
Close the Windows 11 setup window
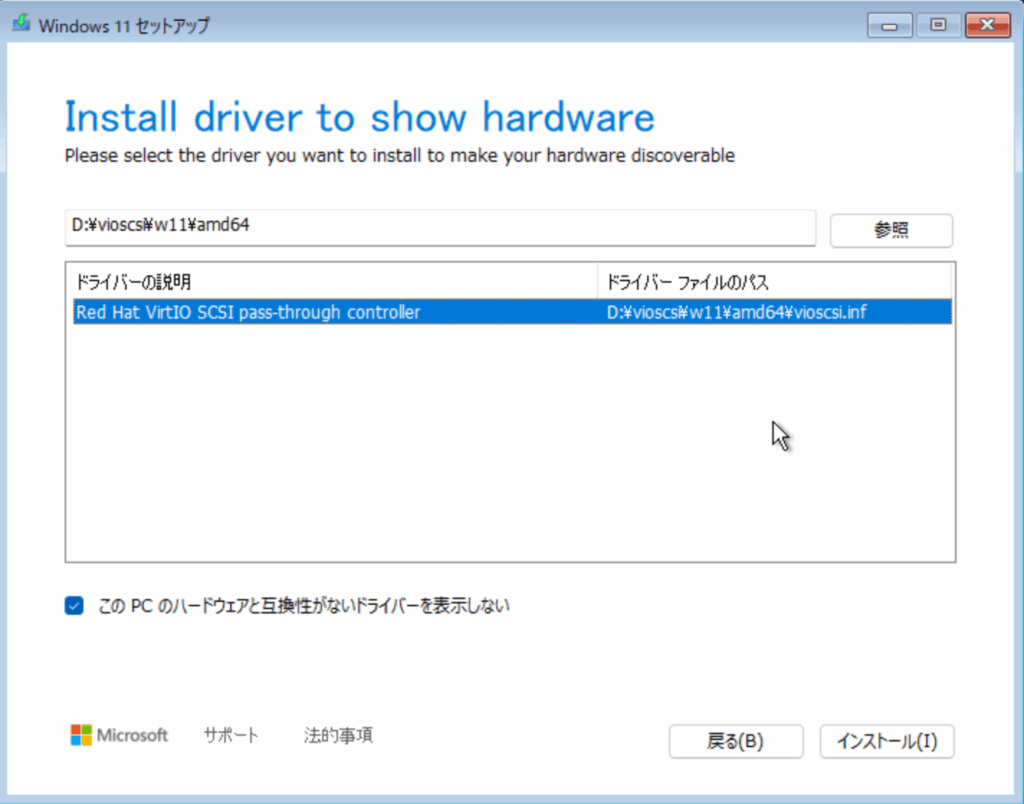pos(985,24)
